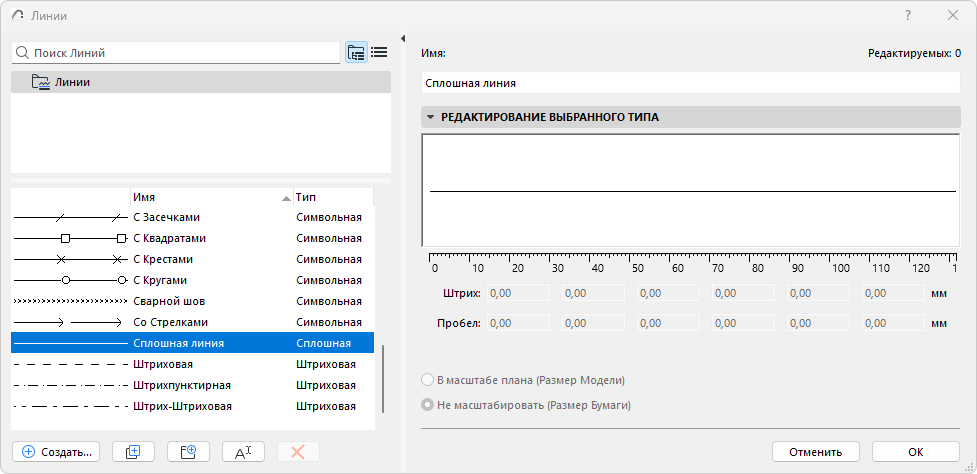977x474 pixels.
Task: Click the rename attribute icon
Action: pyautogui.click(x=243, y=452)
